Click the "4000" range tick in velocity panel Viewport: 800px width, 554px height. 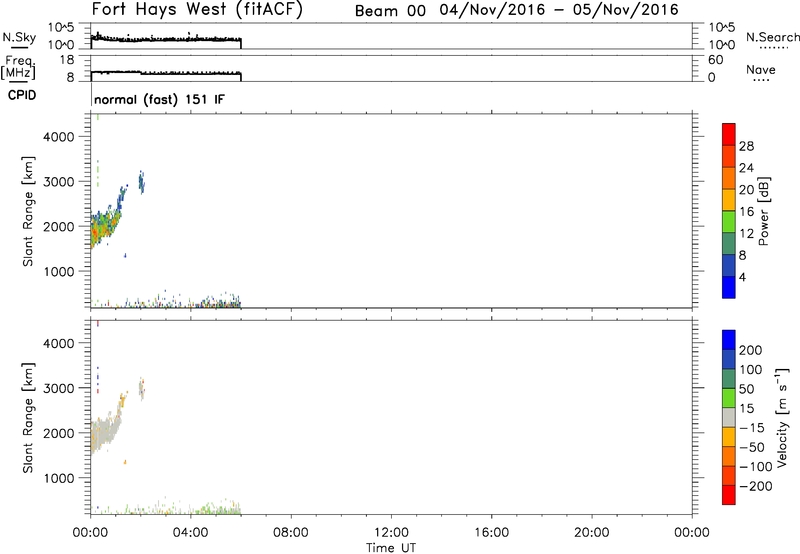coord(58,343)
